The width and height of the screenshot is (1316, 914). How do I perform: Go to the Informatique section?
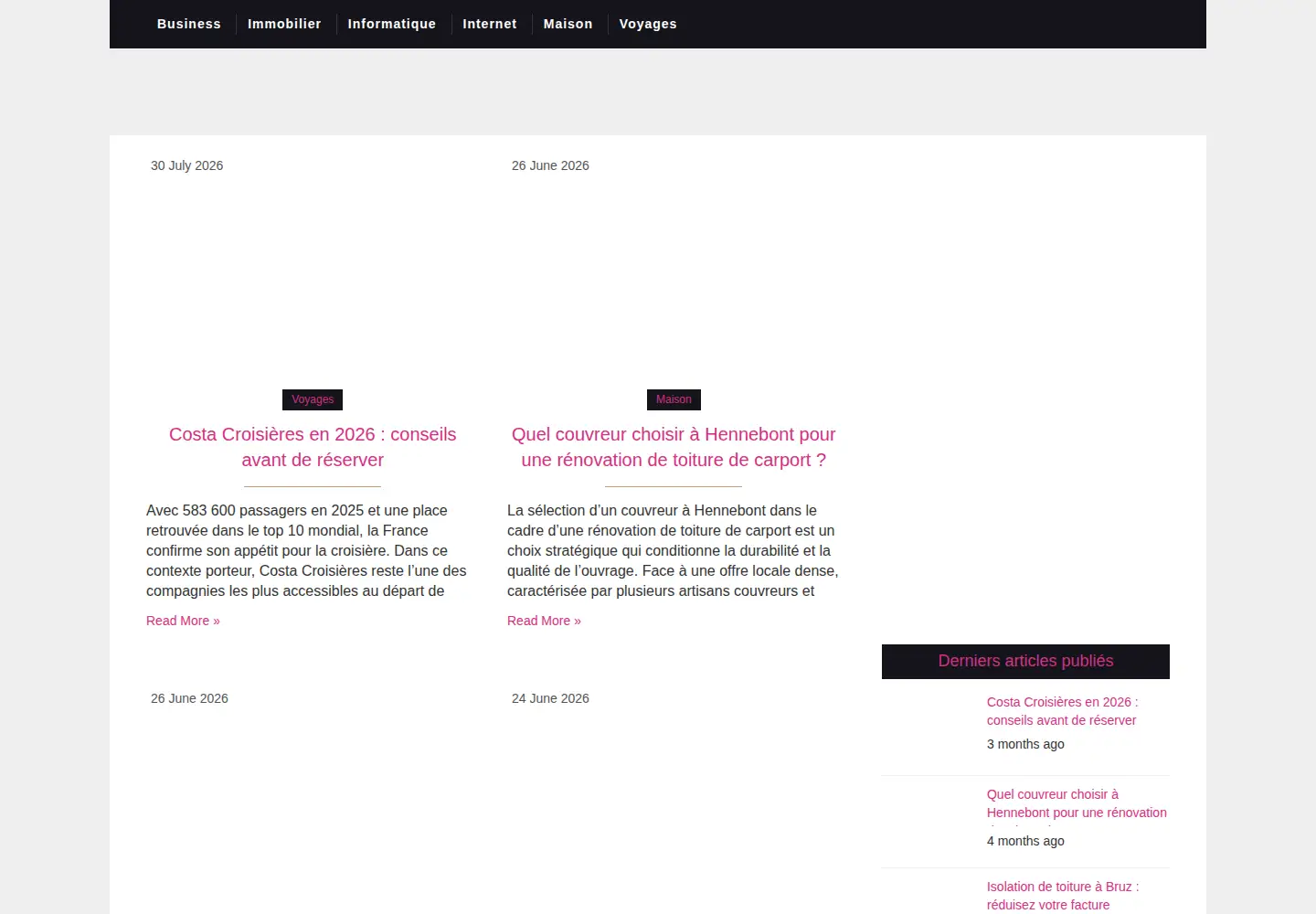pyautogui.click(x=392, y=24)
